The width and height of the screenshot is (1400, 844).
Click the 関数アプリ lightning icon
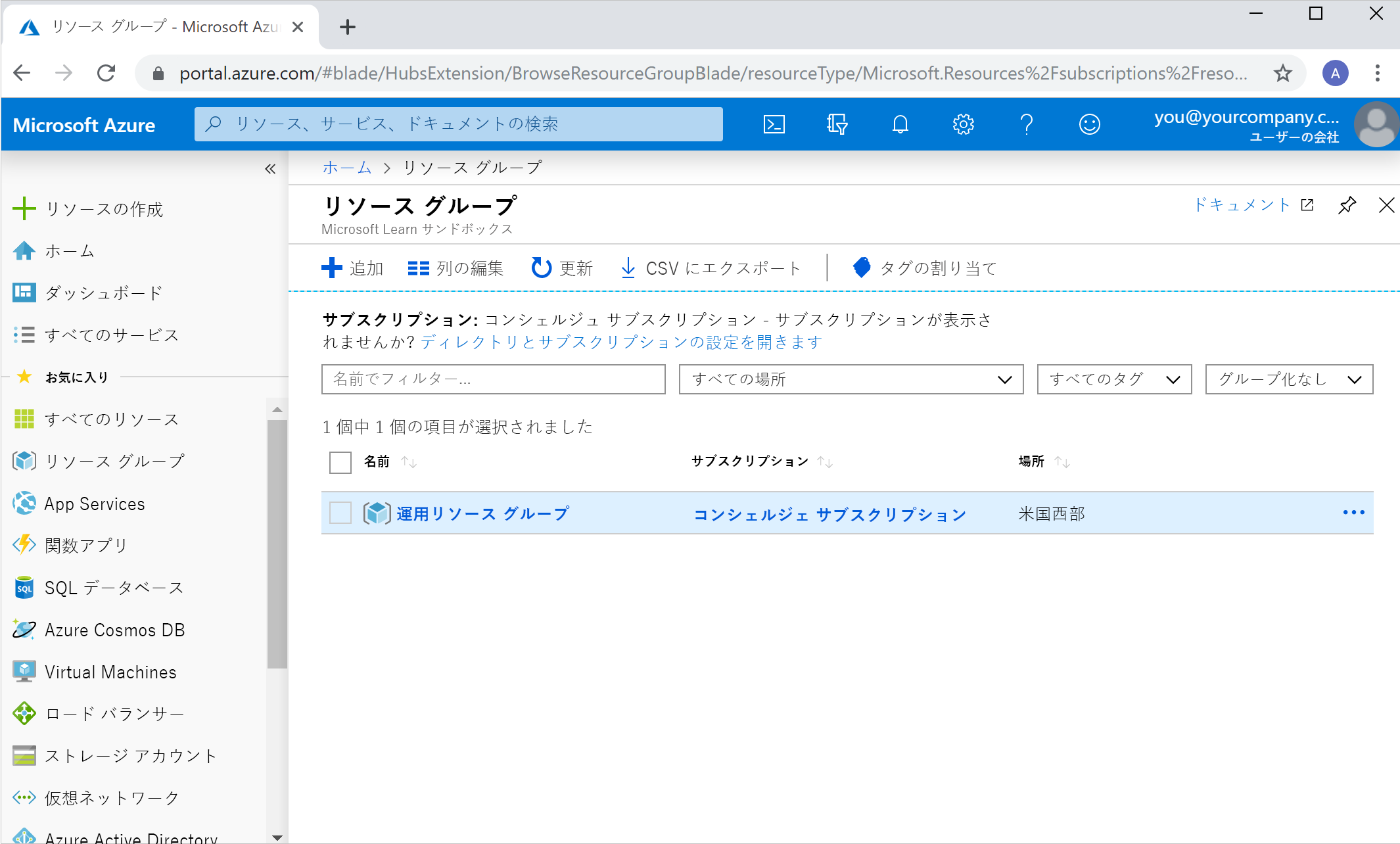click(24, 545)
